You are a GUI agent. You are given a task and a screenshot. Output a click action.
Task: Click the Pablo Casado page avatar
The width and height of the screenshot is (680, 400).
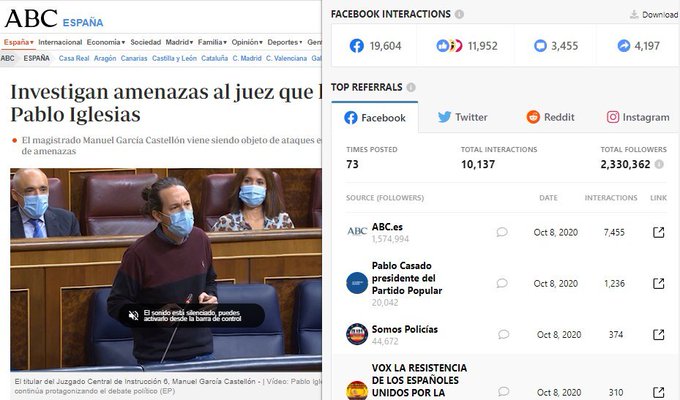point(357,283)
